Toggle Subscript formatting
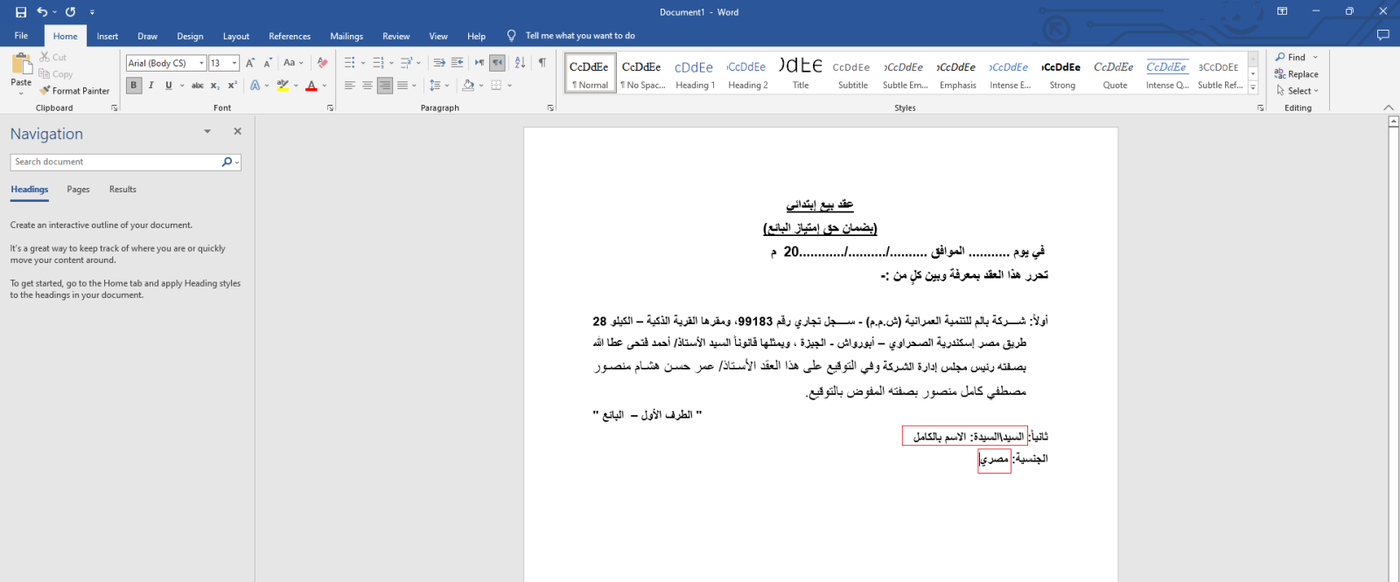 (216, 86)
